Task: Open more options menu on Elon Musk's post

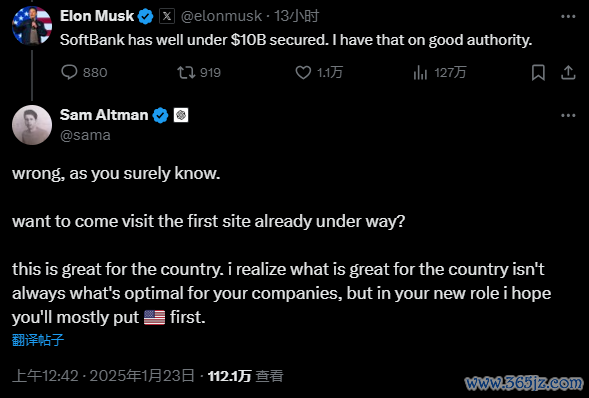Action: coord(568,17)
